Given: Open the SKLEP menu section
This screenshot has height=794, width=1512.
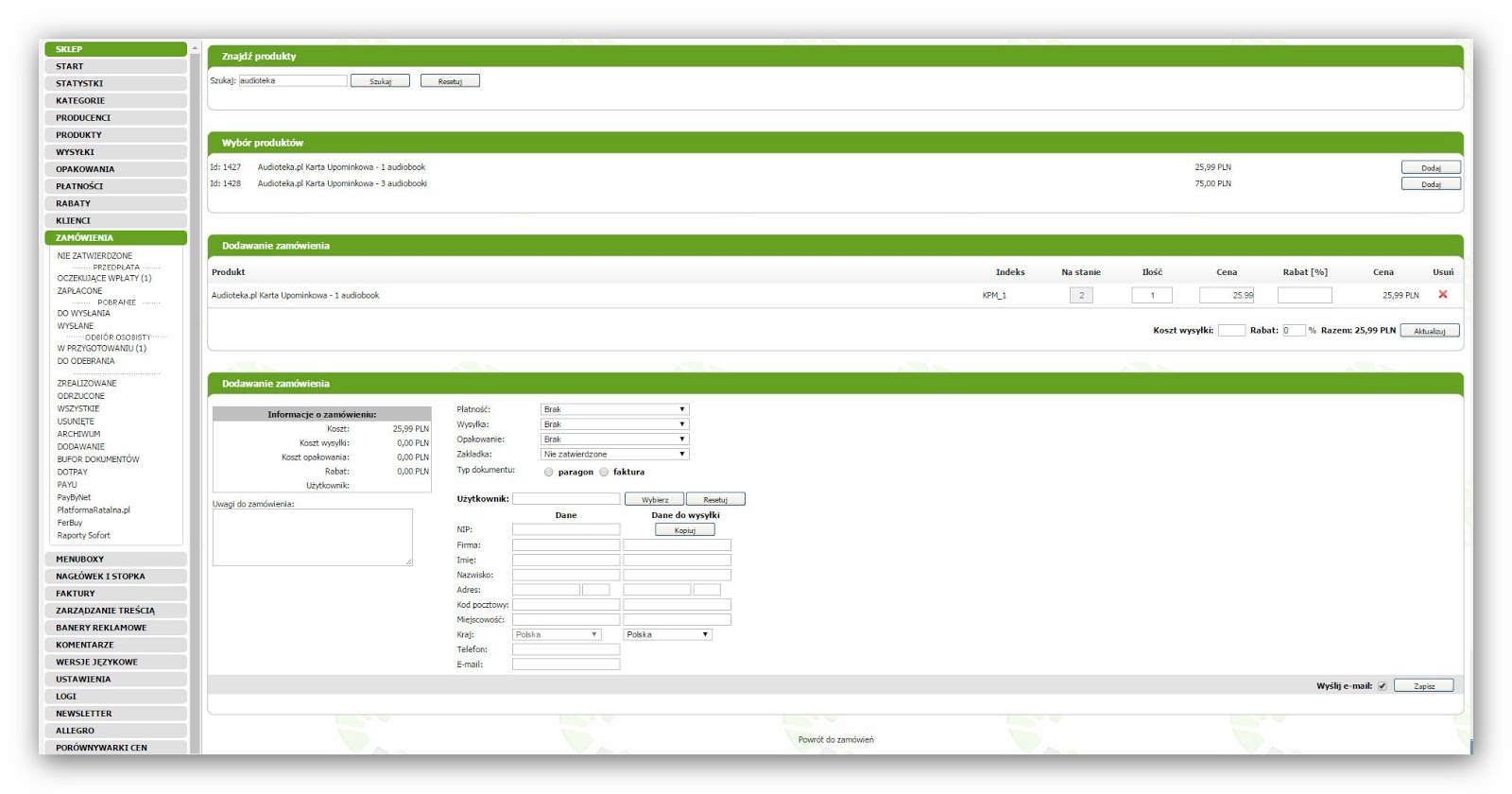Looking at the screenshot, I should coord(115,49).
